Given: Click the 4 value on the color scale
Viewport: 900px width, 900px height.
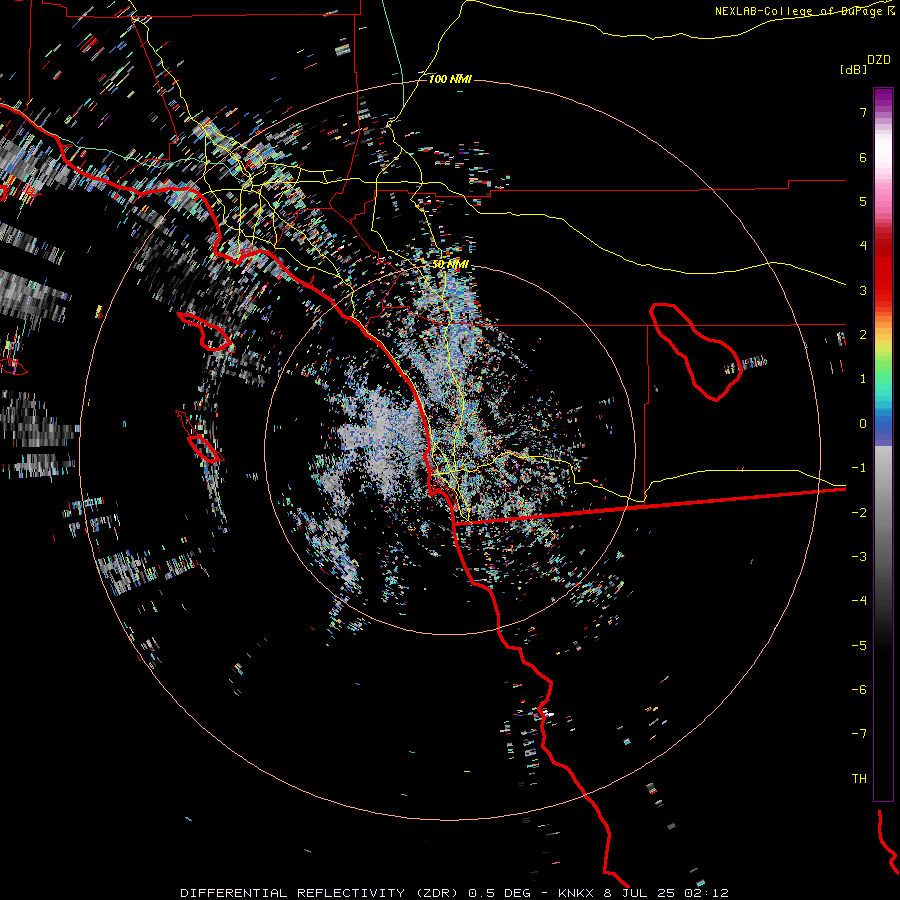Looking at the screenshot, I should (x=863, y=246).
